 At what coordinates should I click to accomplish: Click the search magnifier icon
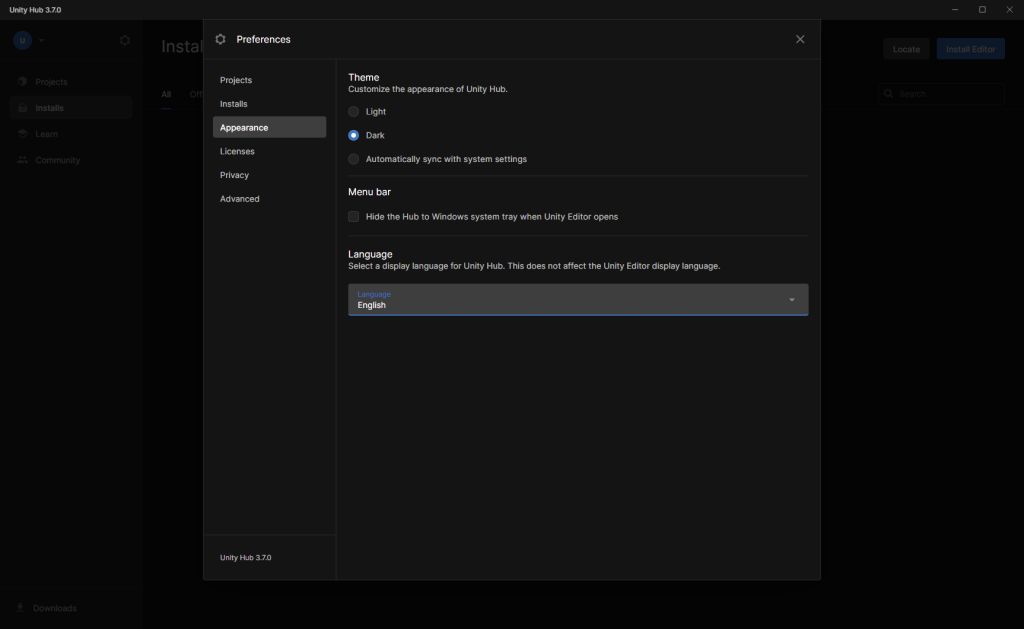[888, 94]
